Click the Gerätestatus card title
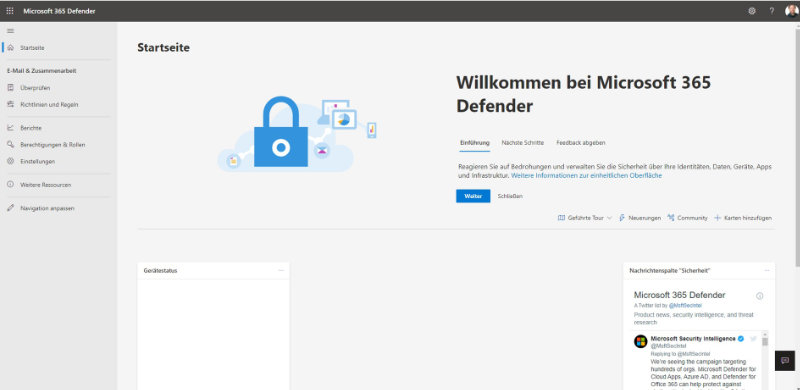The image size is (800, 390). 160,271
